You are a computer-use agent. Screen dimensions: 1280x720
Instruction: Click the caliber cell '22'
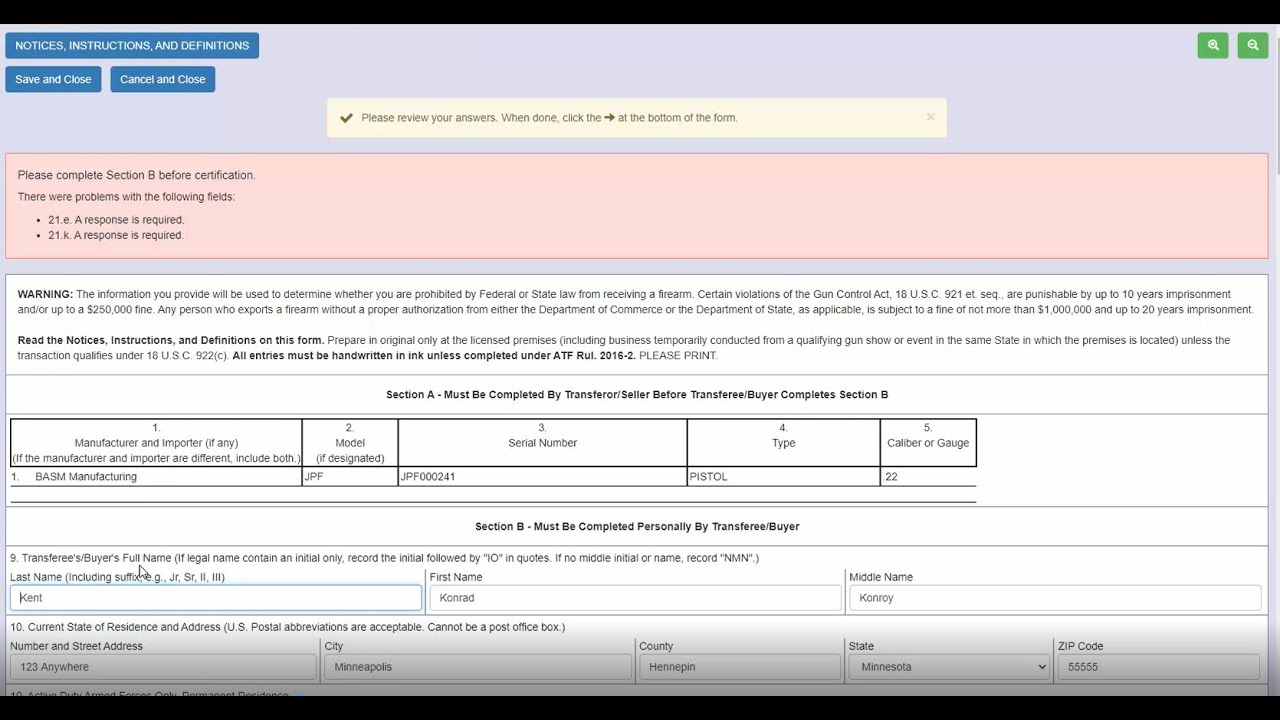[x=928, y=477]
